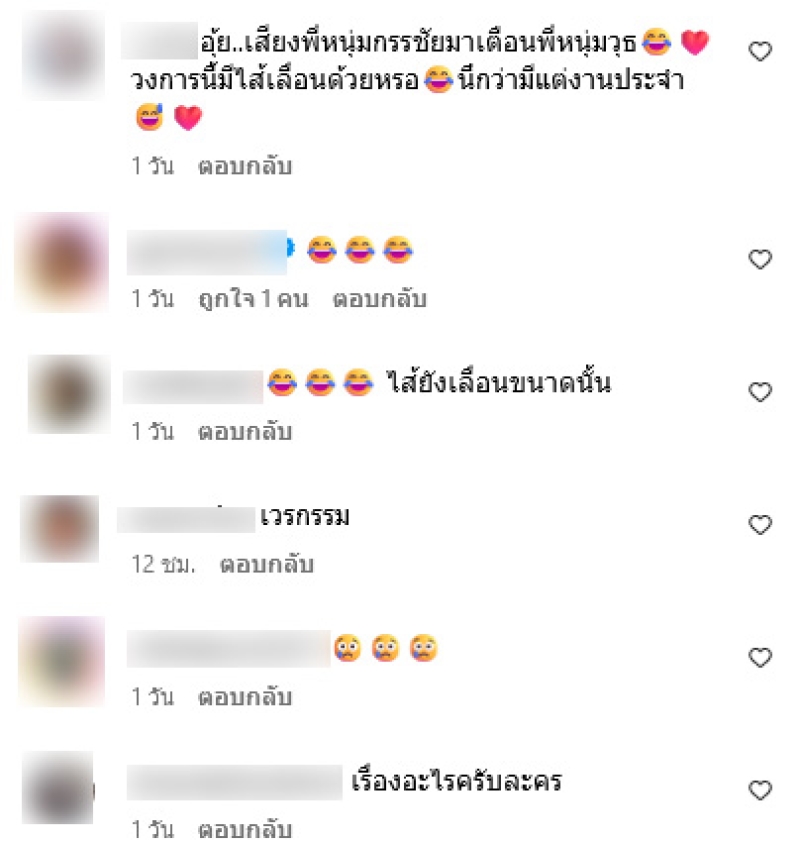Reply to the first long comment
The height and width of the screenshot is (842, 800).
point(245,166)
